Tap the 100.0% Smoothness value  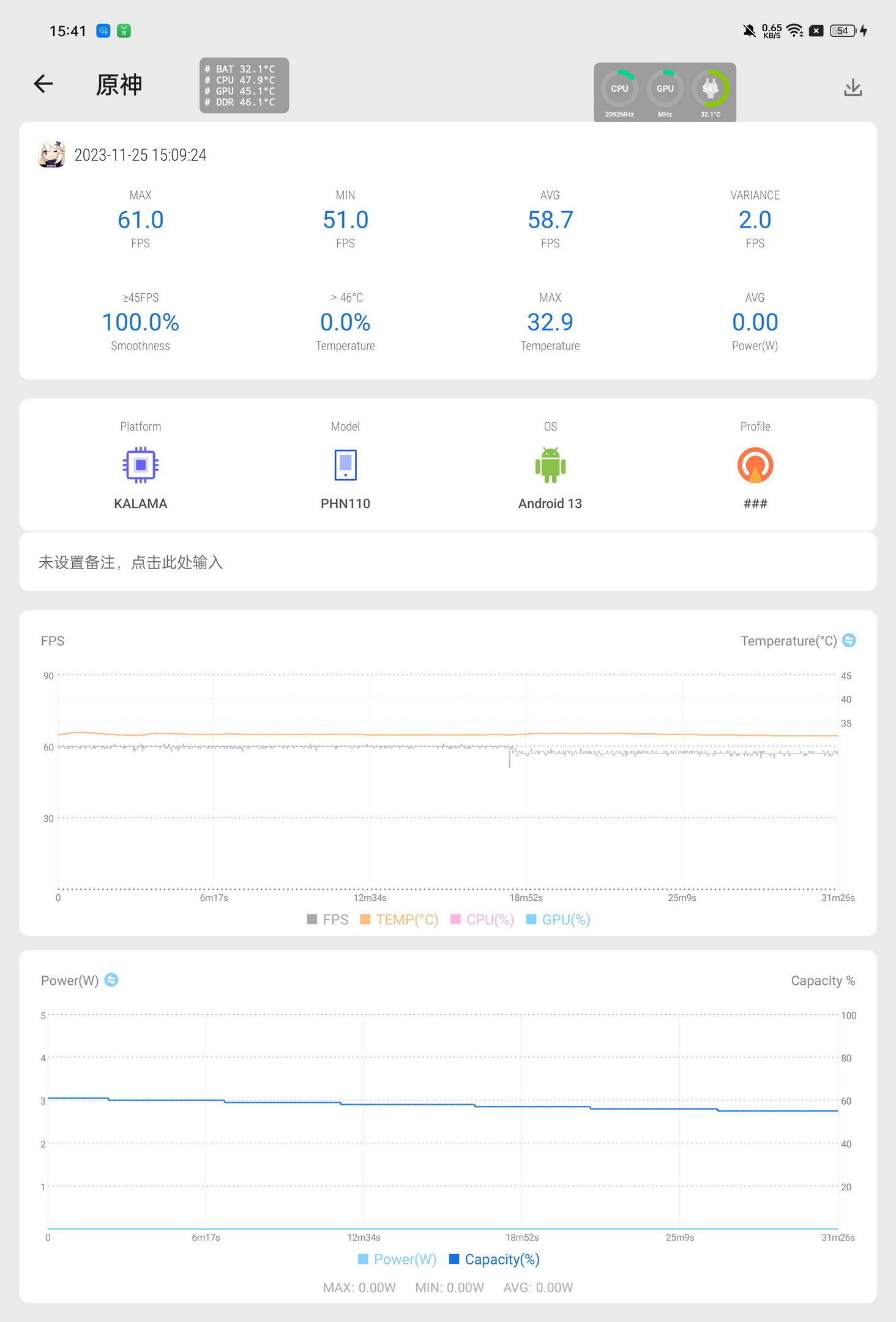click(x=141, y=322)
